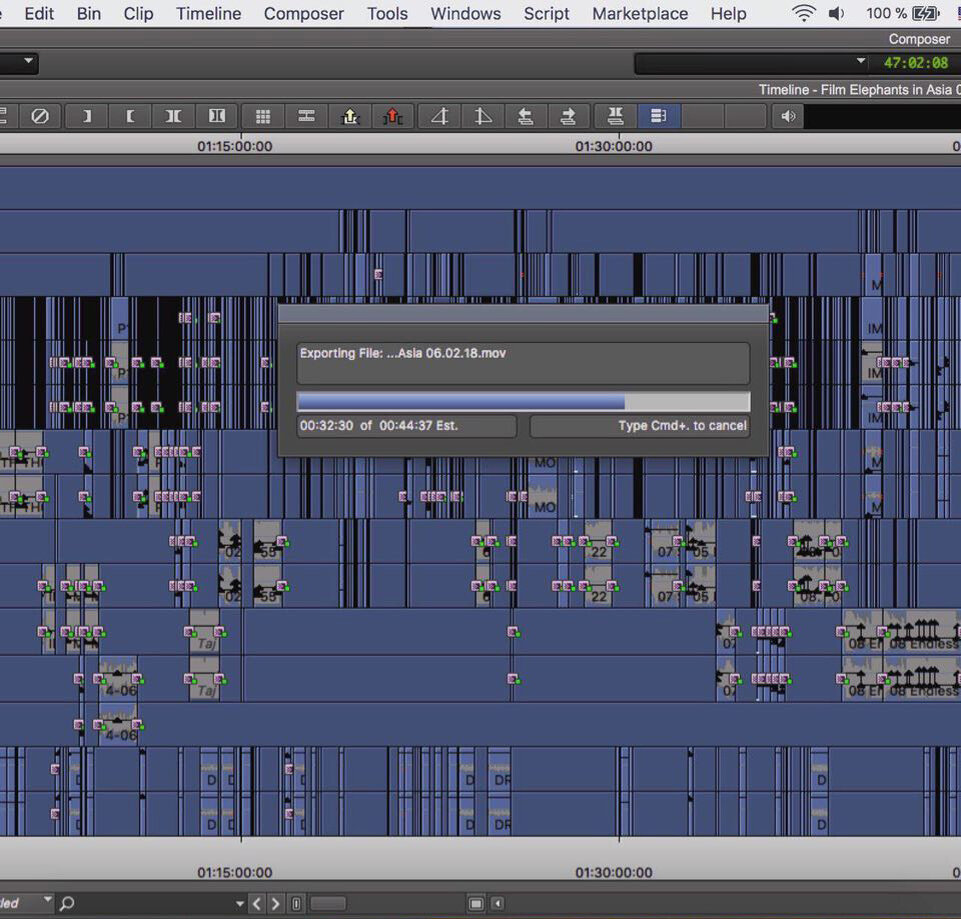Click the frame view icon in bottom bar

[x=476, y=903]
